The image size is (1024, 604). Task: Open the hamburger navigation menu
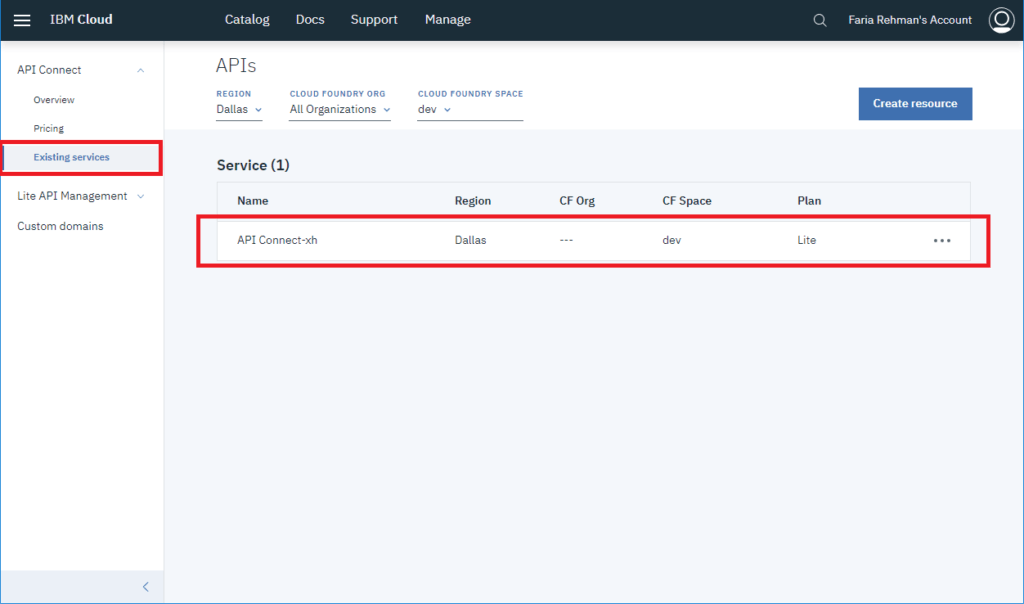pyautogui.click(x=22, y=19)
